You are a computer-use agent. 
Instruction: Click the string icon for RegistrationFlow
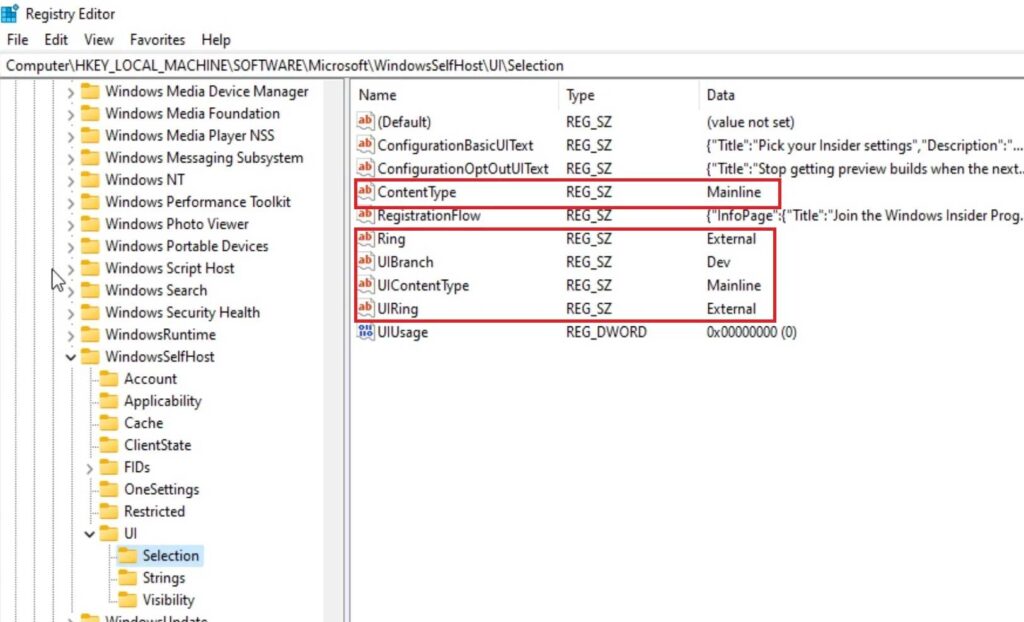(x=365, y=215)
